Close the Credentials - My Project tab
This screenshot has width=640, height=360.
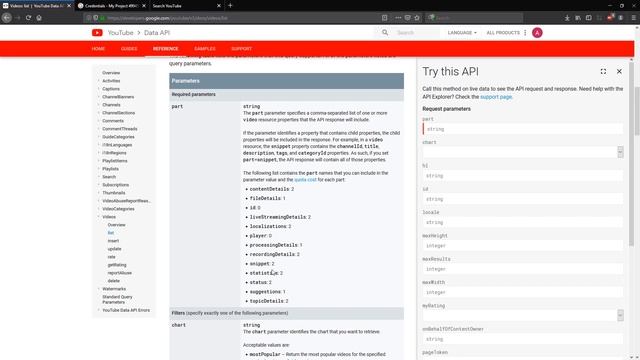[x=144, y=6]
